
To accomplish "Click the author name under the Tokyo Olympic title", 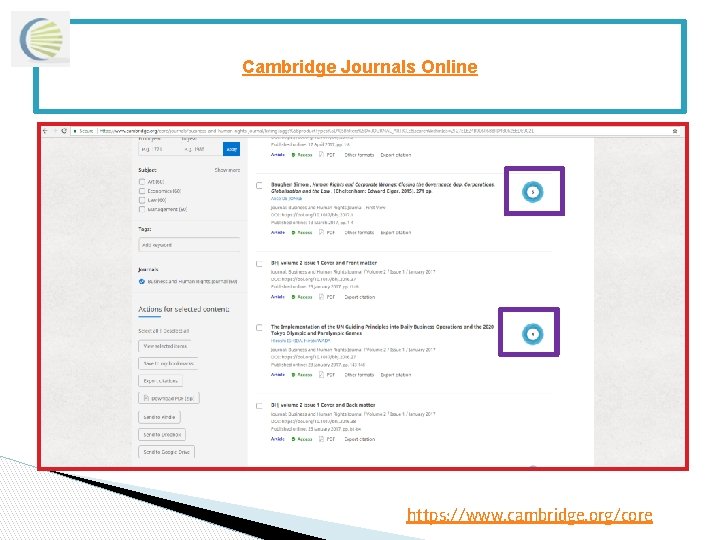I will 300,341.
